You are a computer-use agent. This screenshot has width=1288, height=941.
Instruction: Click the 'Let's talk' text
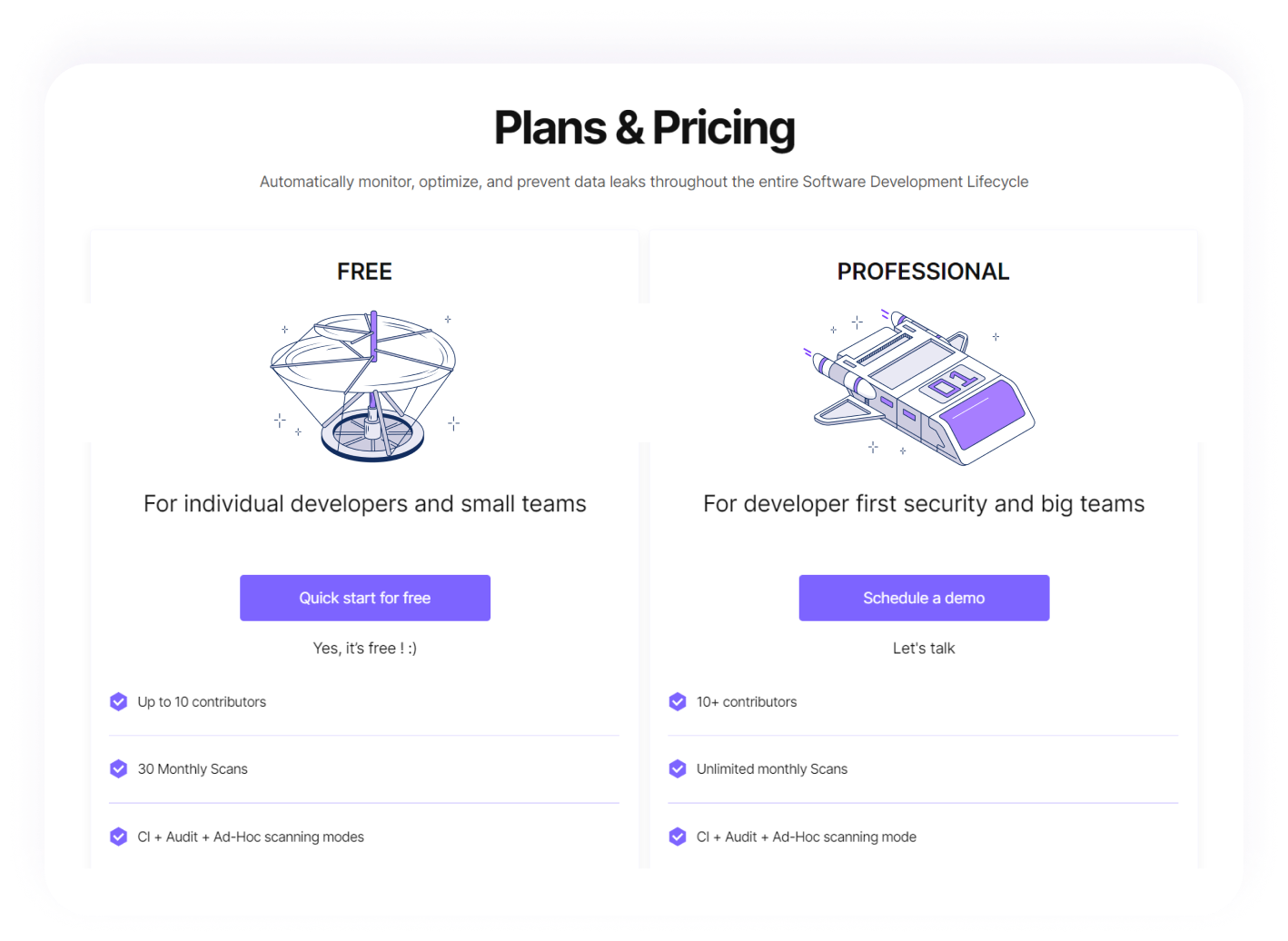point(924,648)
